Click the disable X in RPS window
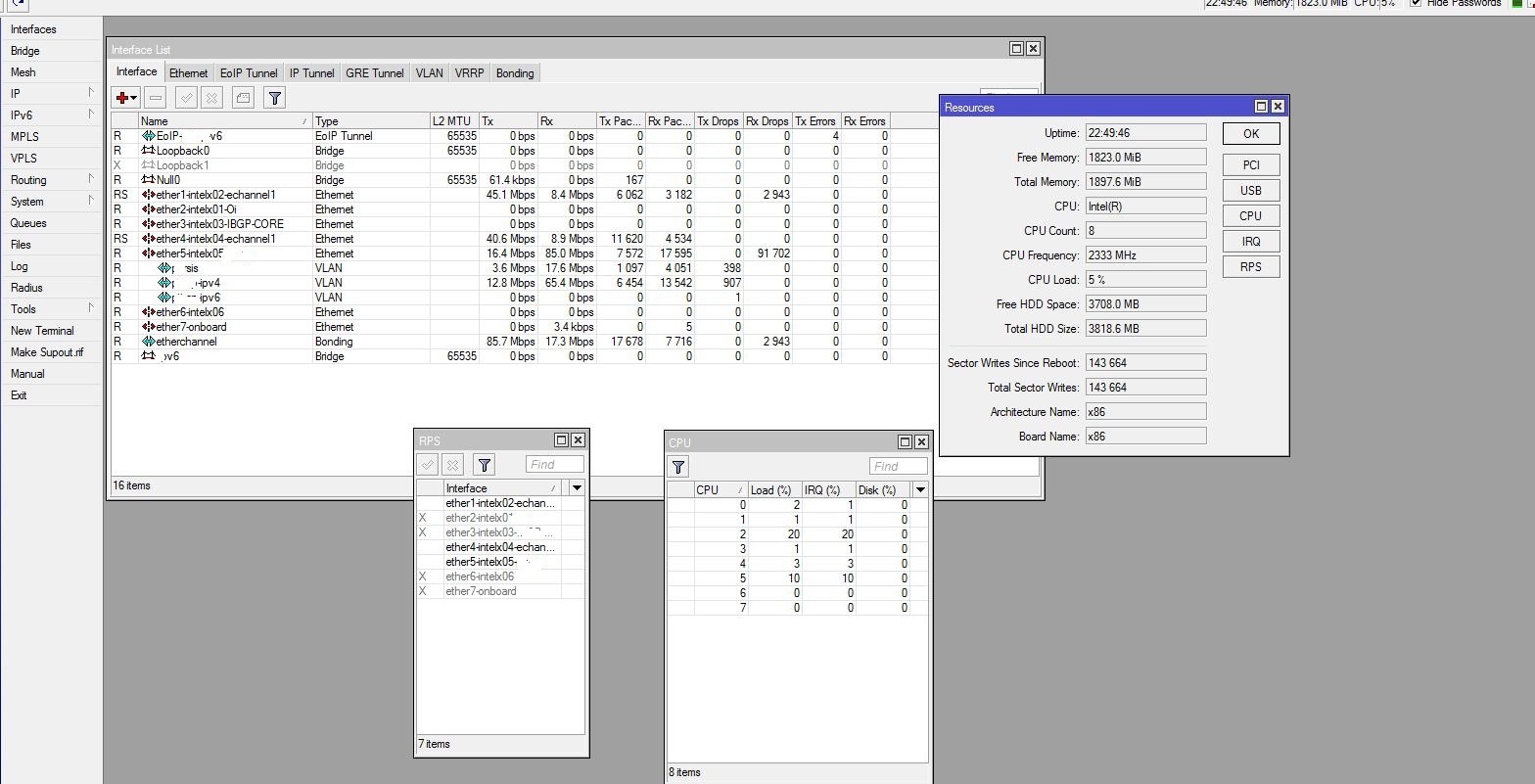The width and height of the screenshot is (1535, 784). tap(452, 464)
